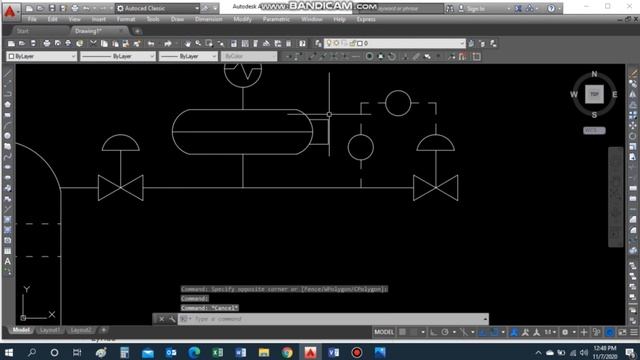Open the AutoCAD application menu logo
This screenshot has width=640, height=360.
[x=10, y=11]
